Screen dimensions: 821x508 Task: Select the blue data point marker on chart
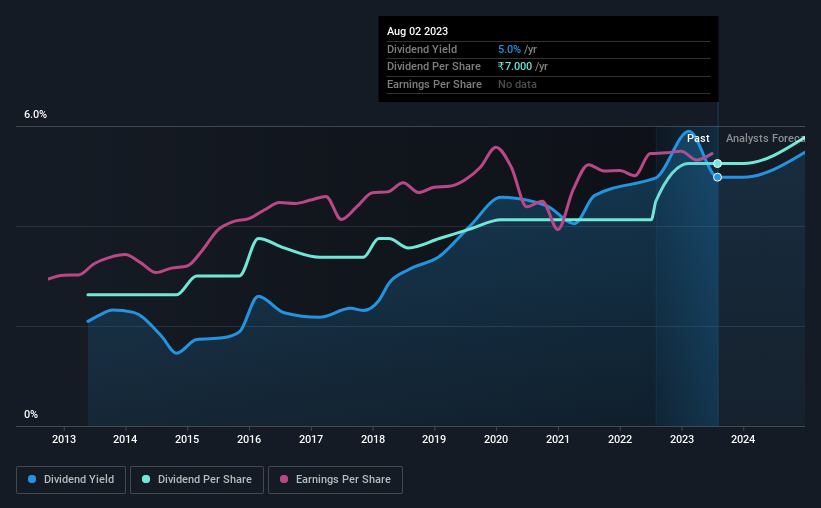(717, 177)
